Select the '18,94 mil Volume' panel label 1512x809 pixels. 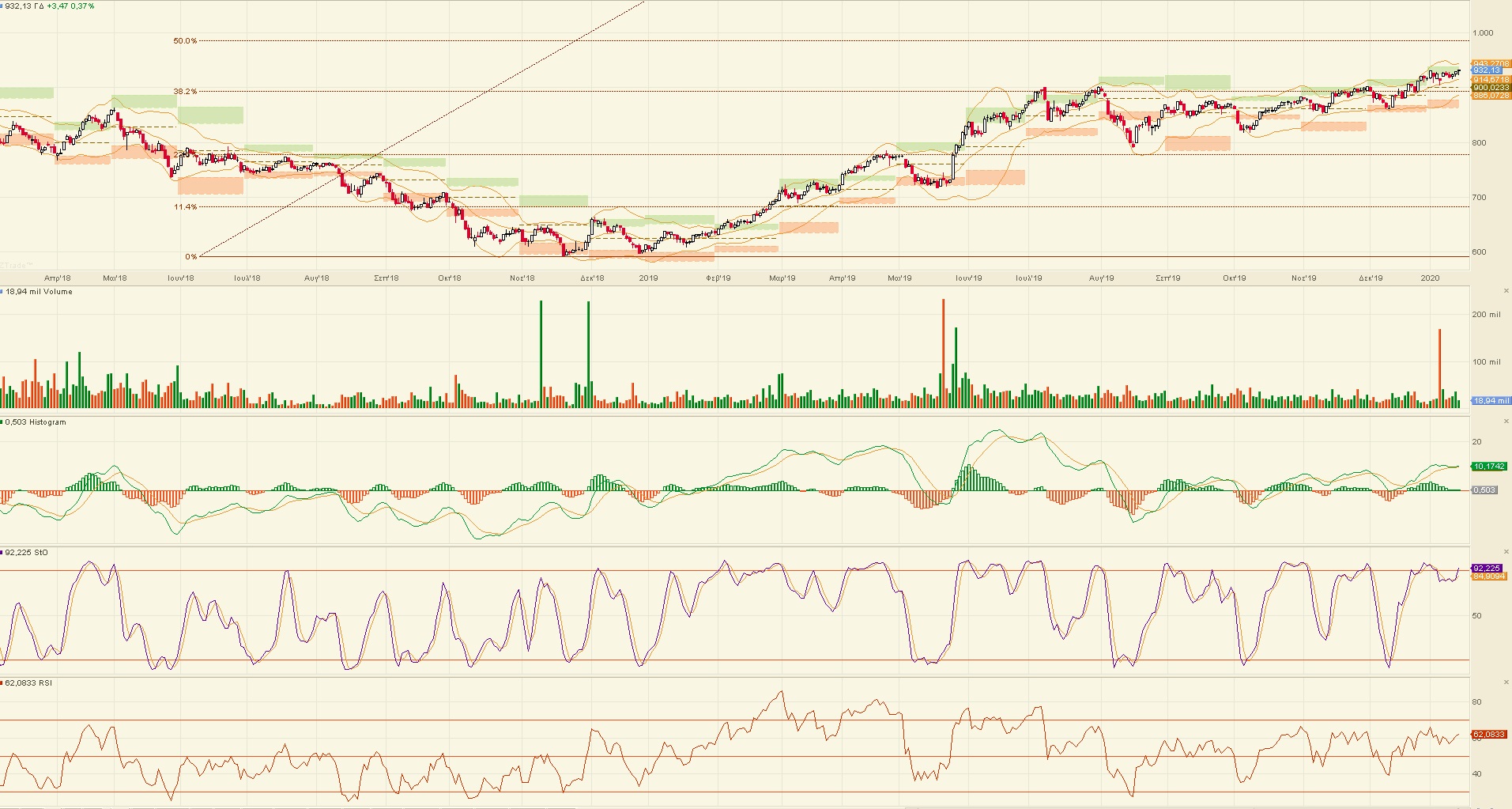pyautogui.click(x=39, y=292)
